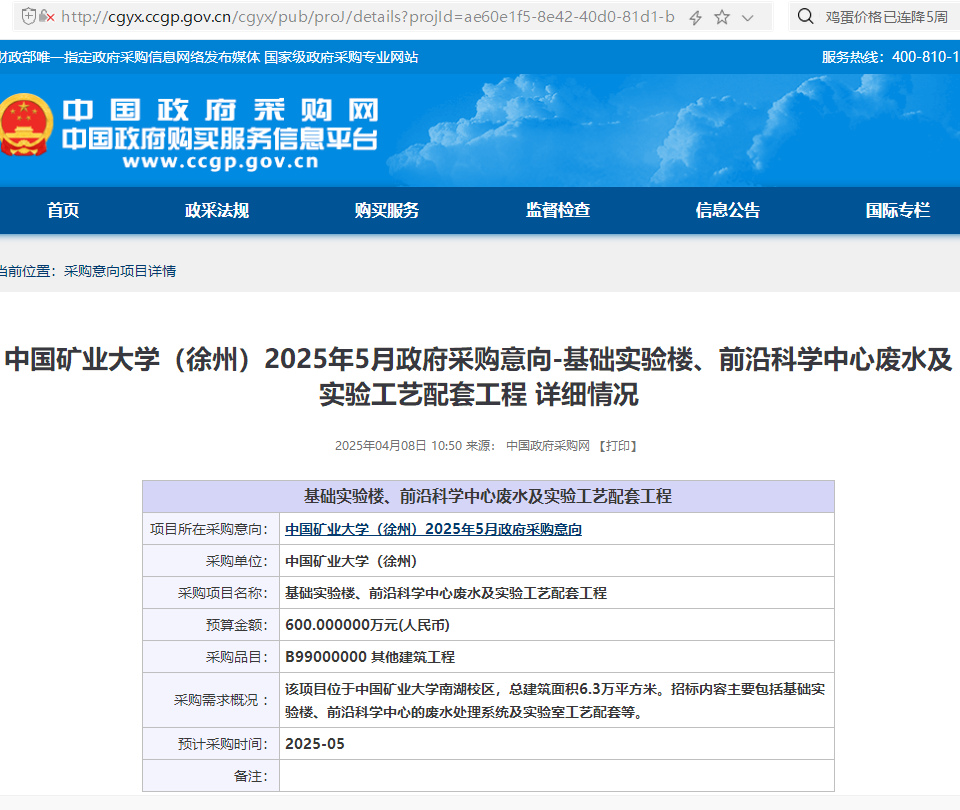Bookmark page with the star icon
This screenshot has height=810, width=960.
tap(722, 17)
